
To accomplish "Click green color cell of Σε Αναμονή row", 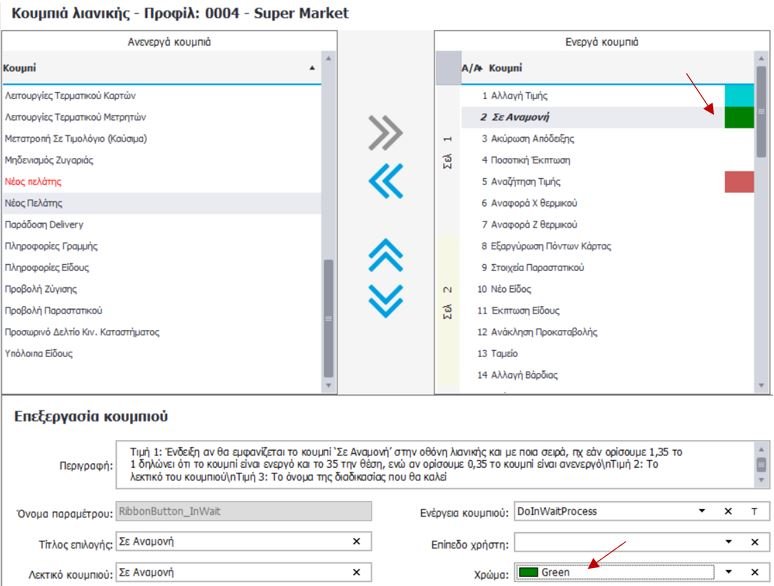I will click(738, 117).
